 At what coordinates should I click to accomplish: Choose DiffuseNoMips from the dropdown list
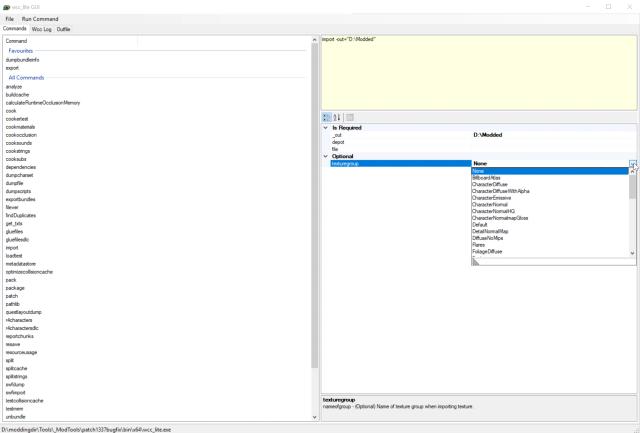550,238
